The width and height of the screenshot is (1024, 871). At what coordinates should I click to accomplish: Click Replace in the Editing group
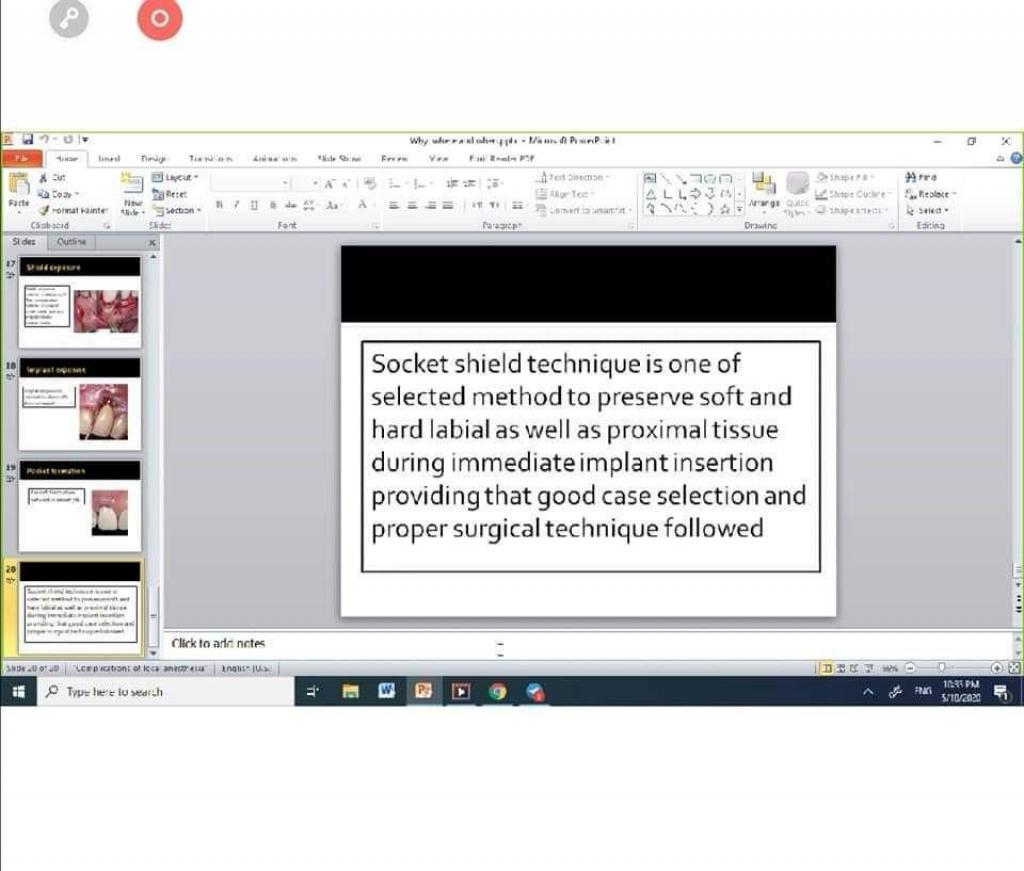click(x=932, y=193)
